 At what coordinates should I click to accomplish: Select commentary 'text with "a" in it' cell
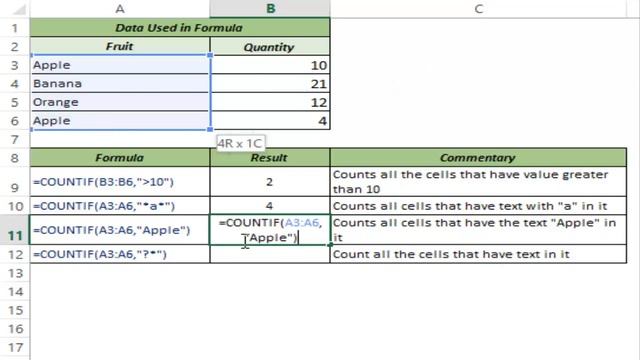478,206
